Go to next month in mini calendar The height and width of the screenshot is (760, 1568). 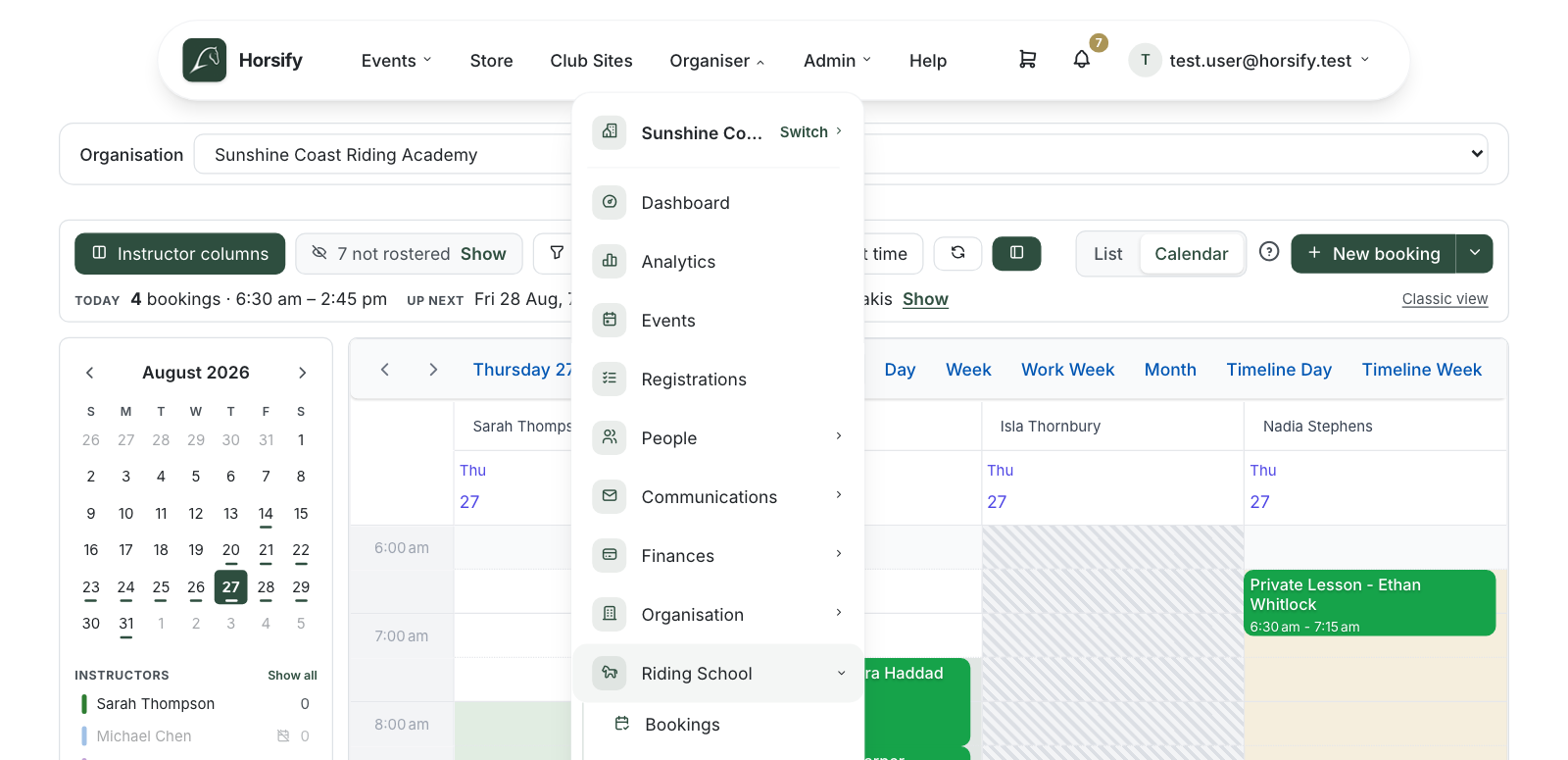[x=302, y=373]
